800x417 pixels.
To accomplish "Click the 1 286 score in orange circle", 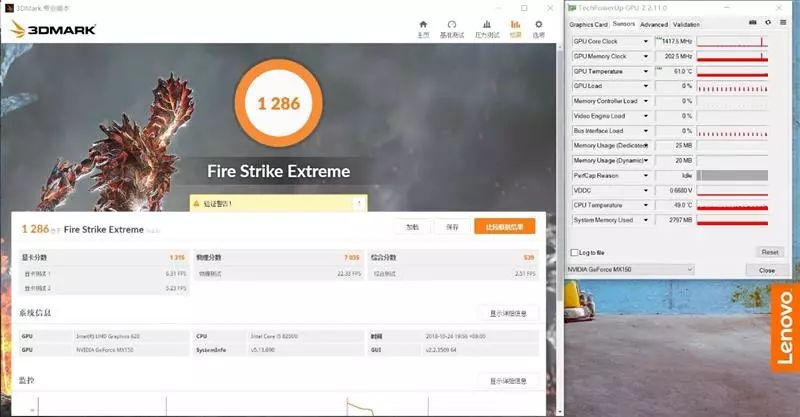I will point(279,104).
